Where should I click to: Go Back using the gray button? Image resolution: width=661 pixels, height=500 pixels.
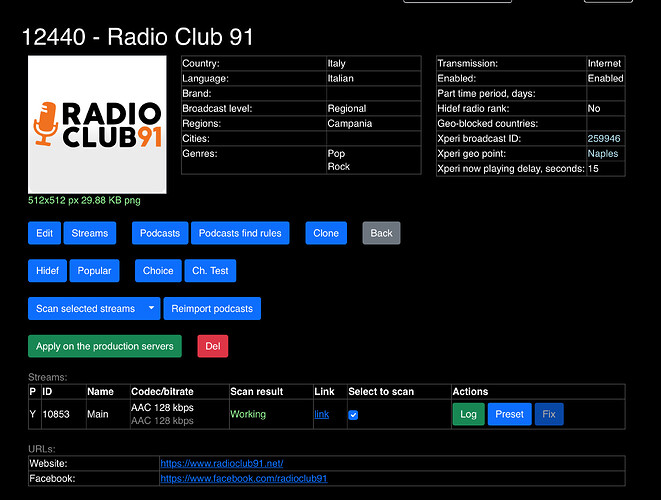click(381, 233)
